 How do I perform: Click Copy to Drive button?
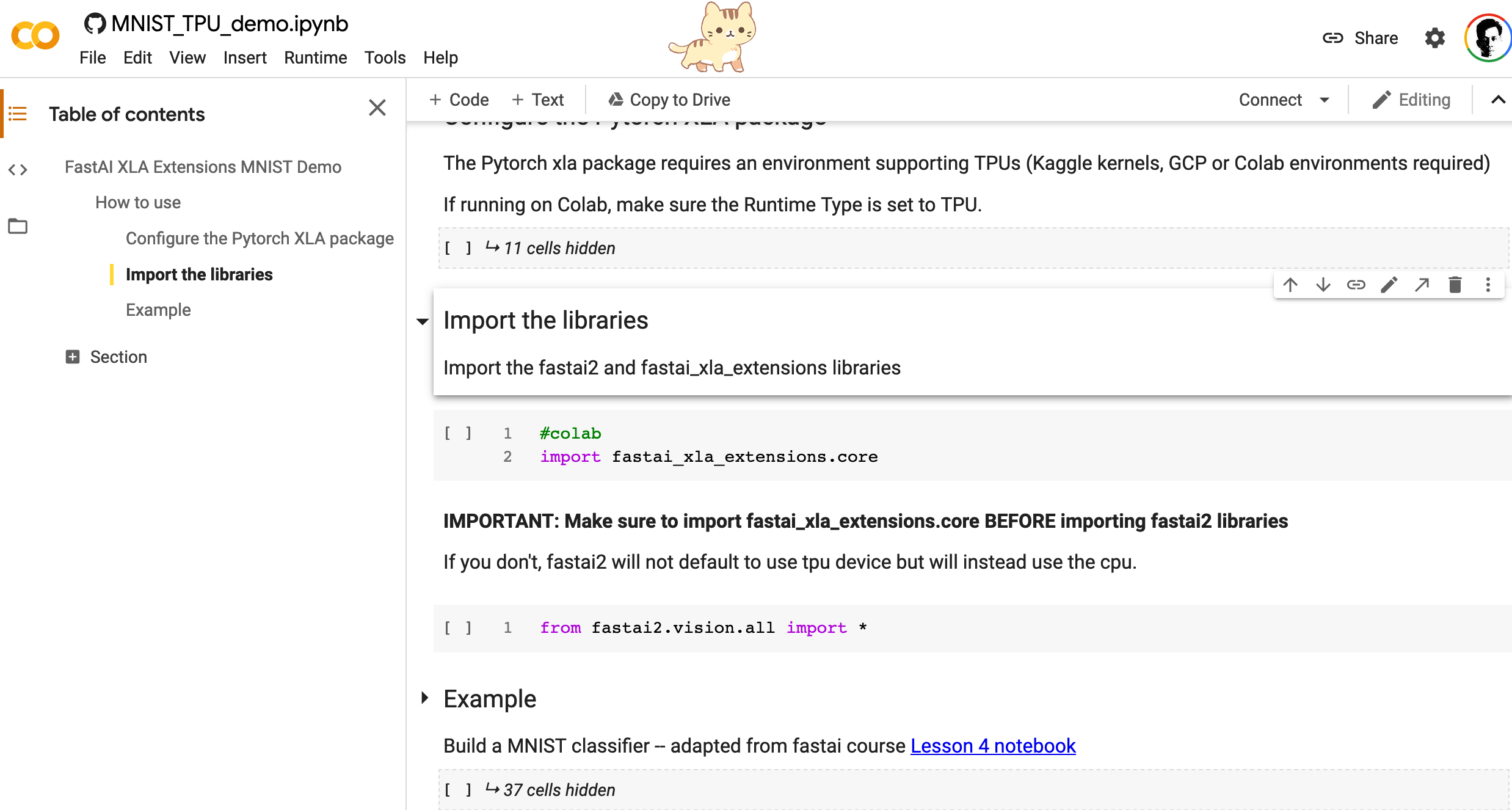(669, 100)
